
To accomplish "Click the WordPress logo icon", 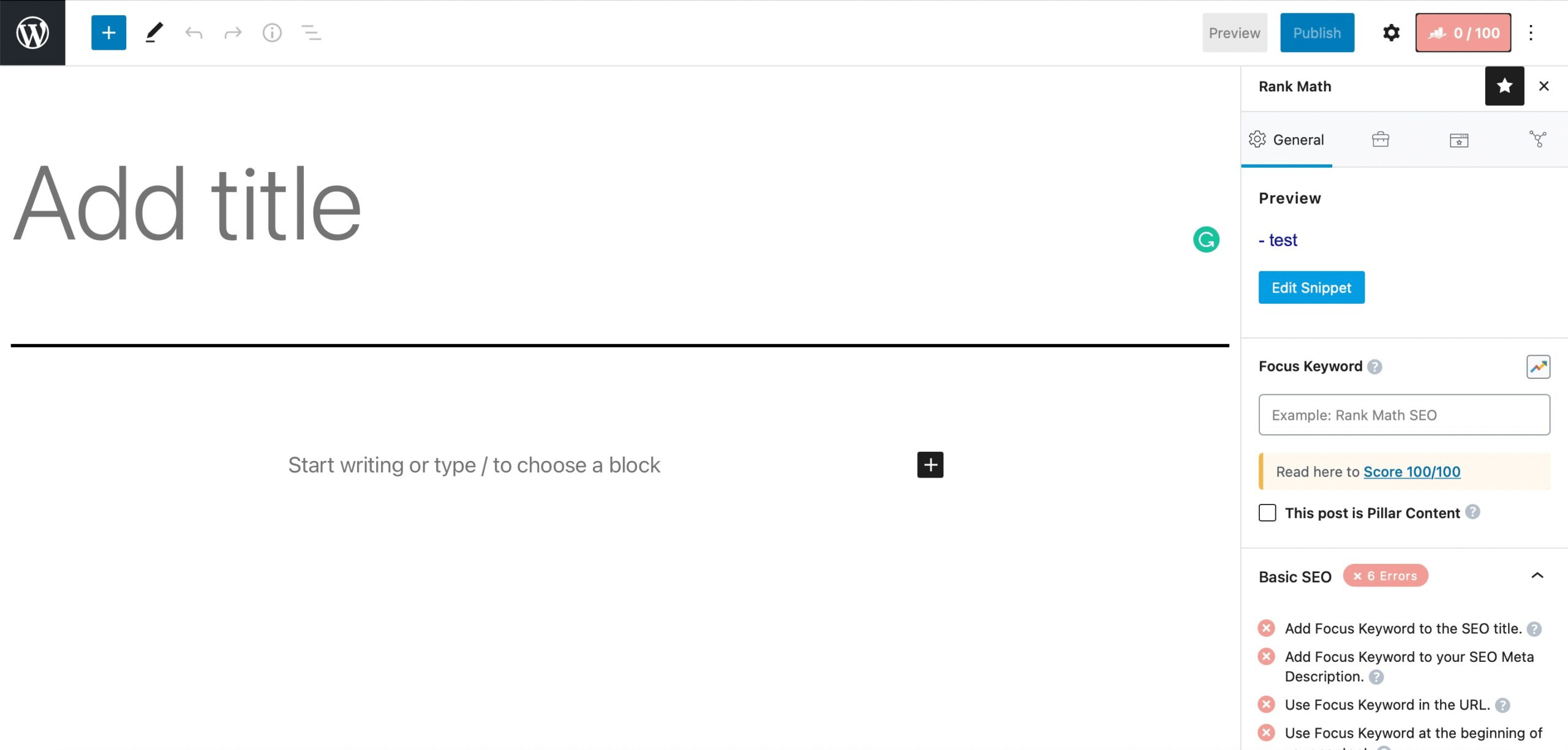I will point(31,33).
